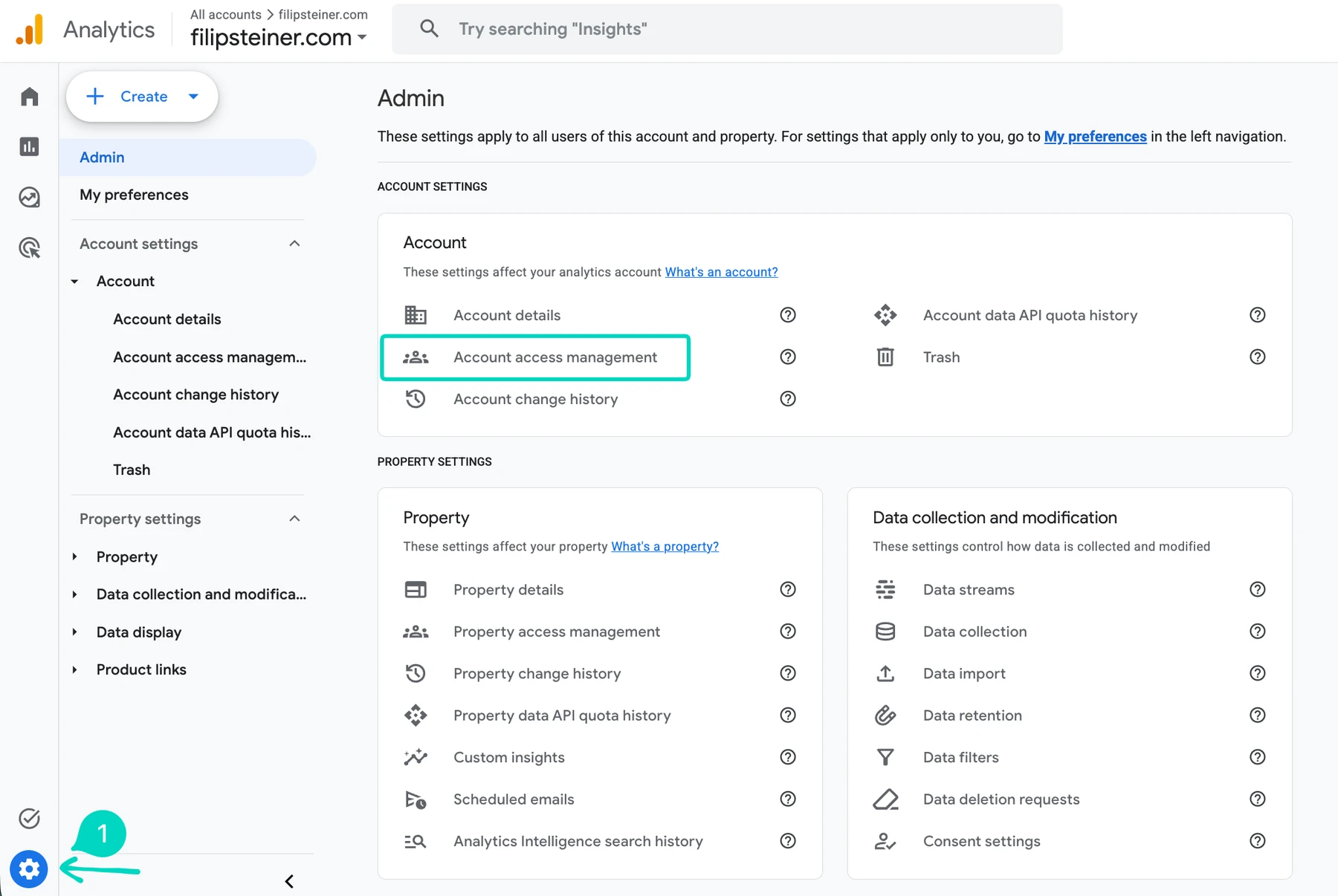Open Account change history in sidebar
Screen dimensions: 1338x896
tap(196, 395)
